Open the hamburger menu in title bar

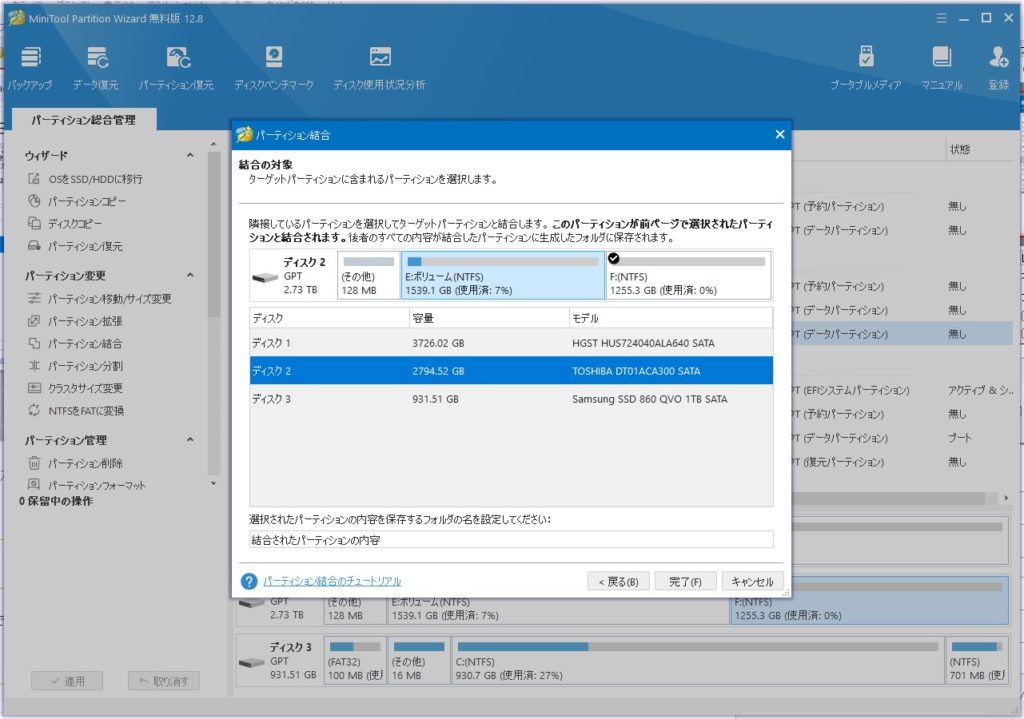(942, 18)
